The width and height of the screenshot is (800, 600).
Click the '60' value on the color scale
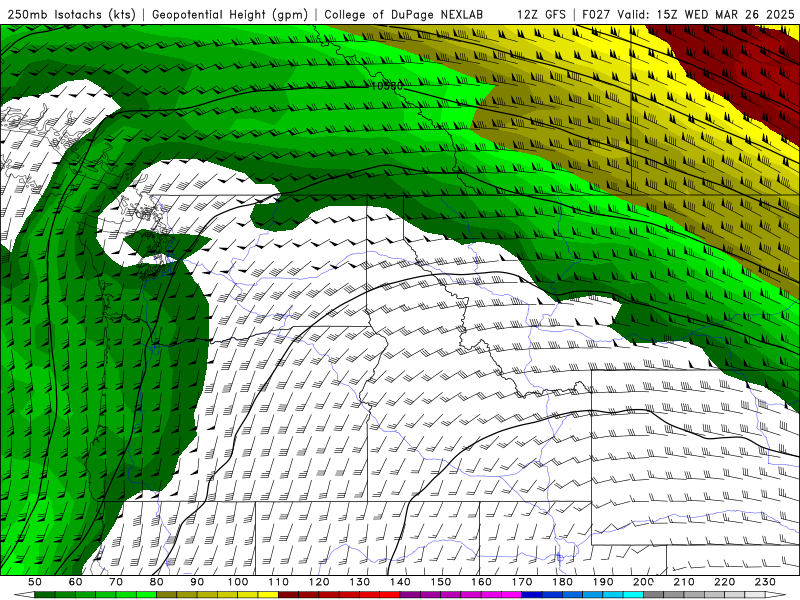[76, 582]
